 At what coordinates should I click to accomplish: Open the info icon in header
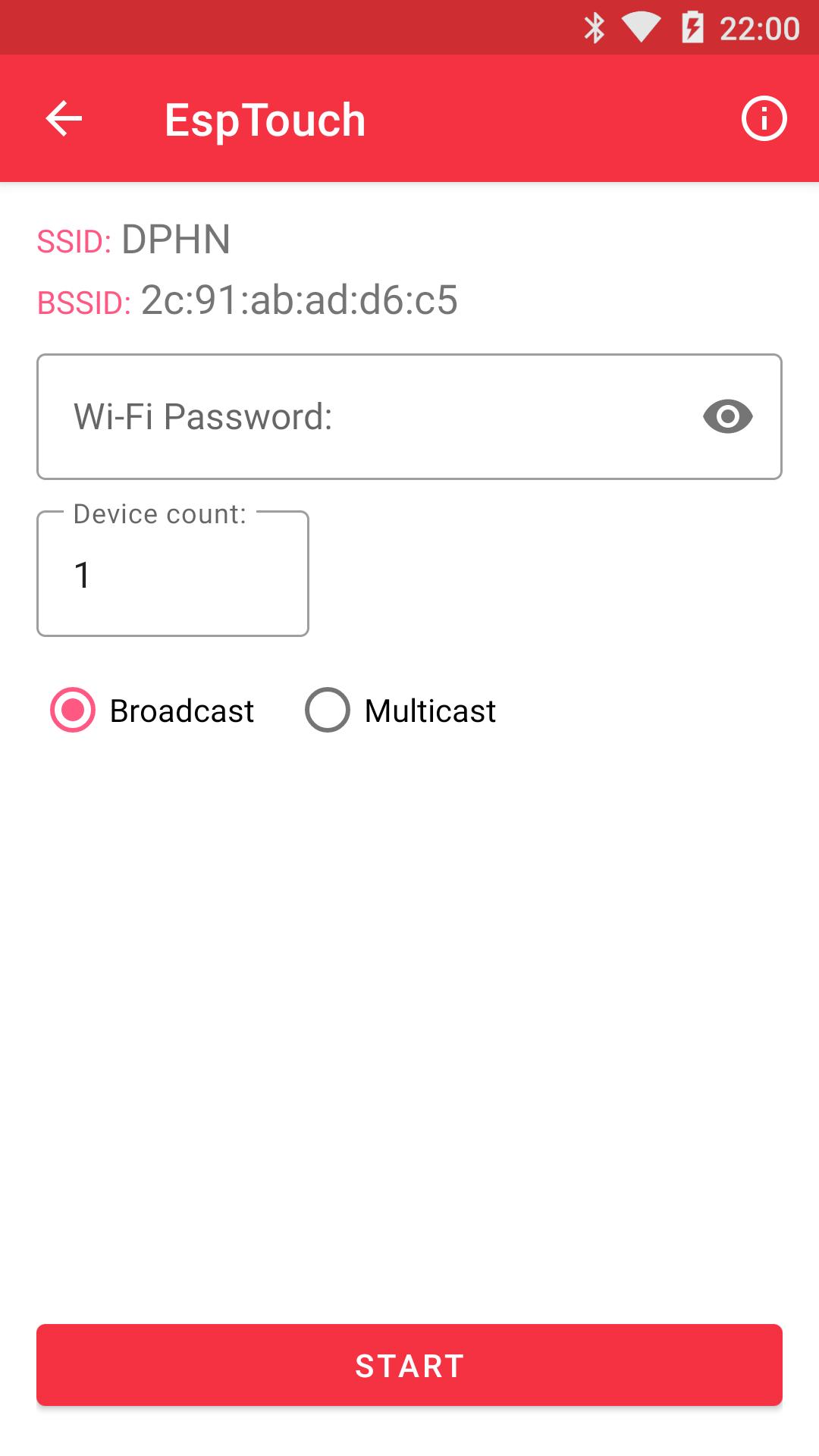(764, 119)
